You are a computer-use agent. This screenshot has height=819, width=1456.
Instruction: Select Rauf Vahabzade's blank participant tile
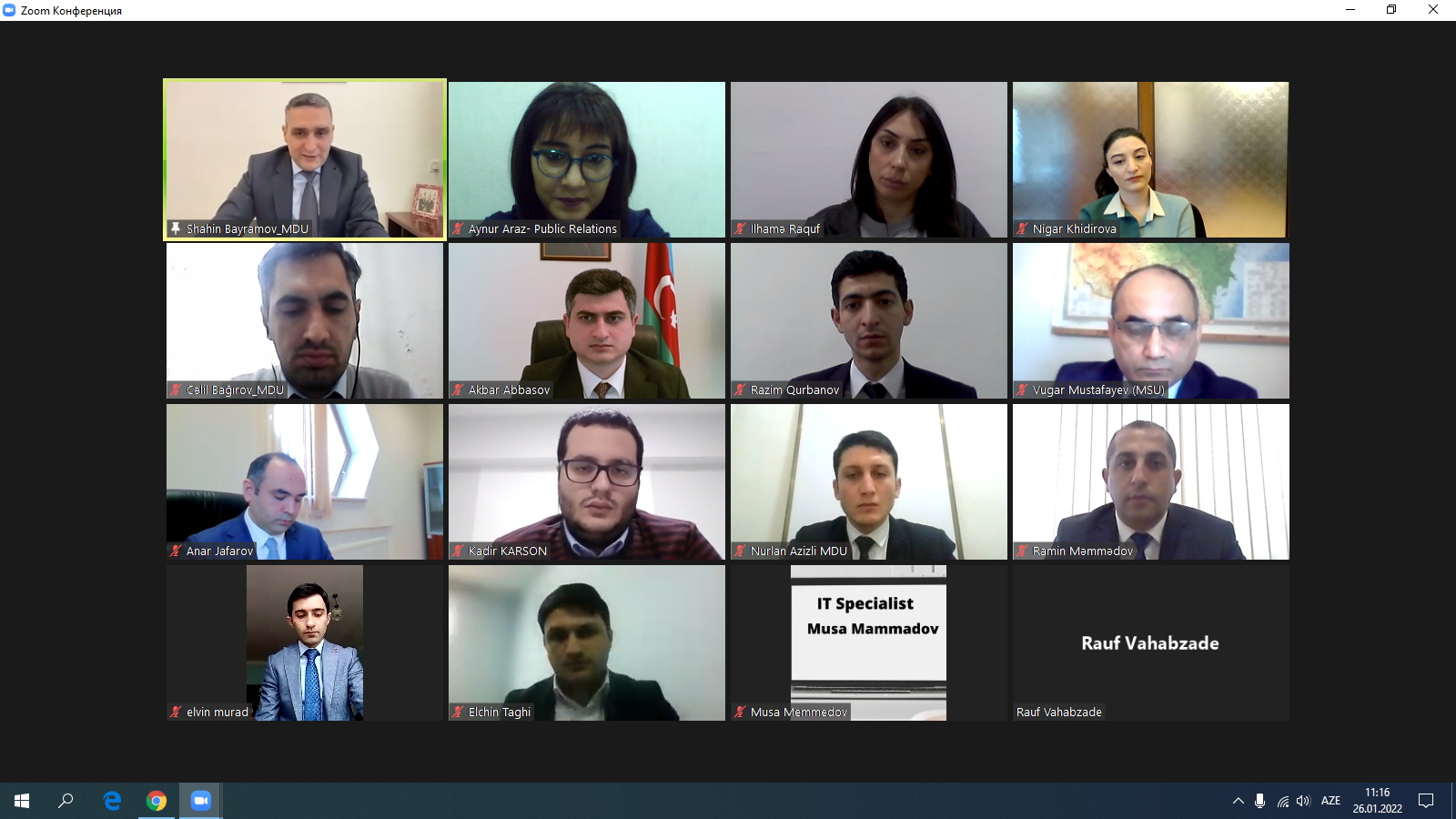(1151, 642)
